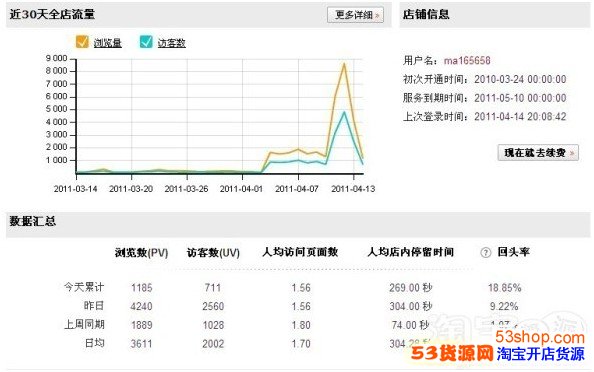
Task: Select the 人均店内停留时间 column header
Action: click(x=411, y=252)
